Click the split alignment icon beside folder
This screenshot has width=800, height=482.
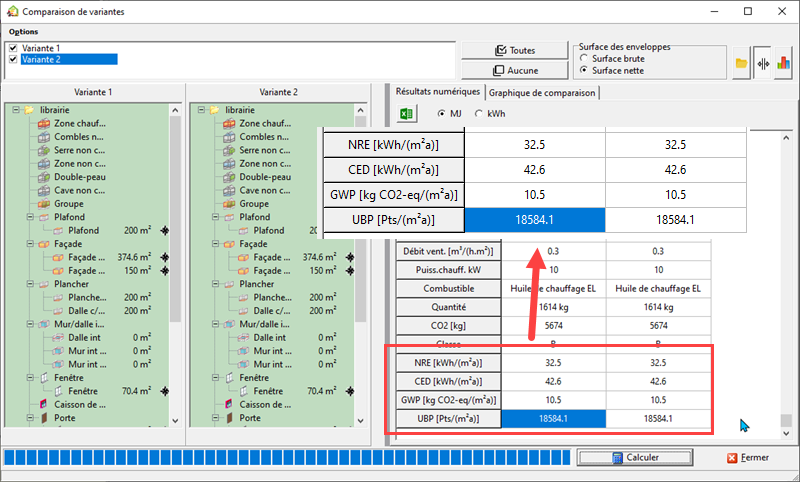coord(763,63)
